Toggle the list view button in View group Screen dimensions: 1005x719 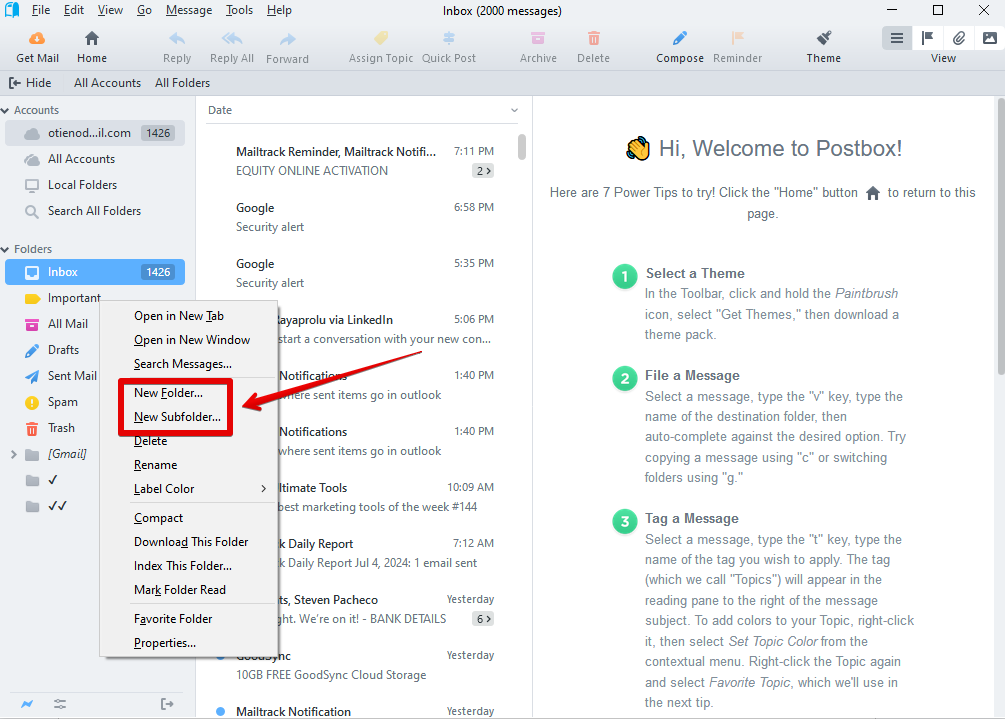(897, 38)
